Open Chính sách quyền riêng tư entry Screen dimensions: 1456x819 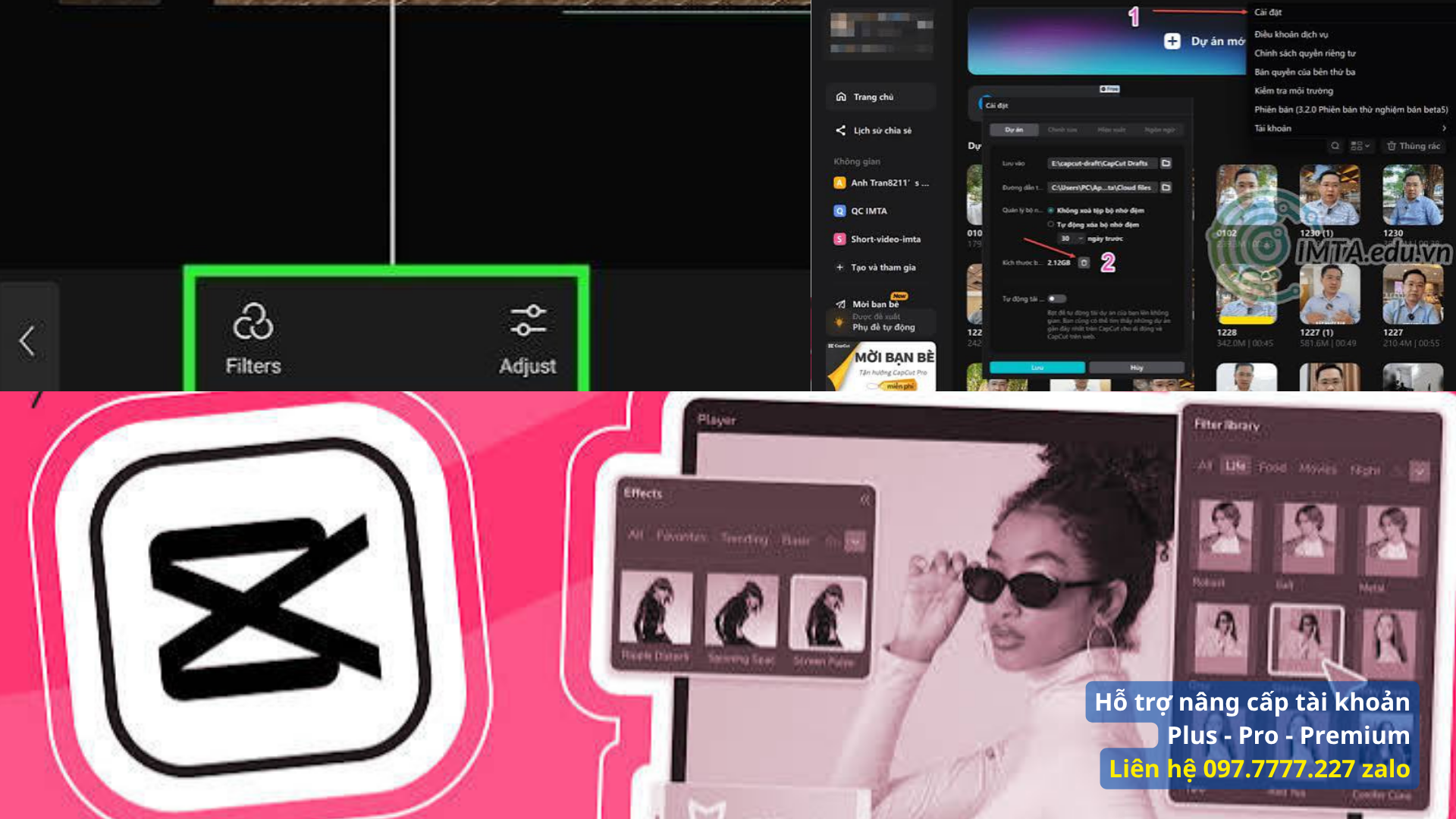point(1304,53)
